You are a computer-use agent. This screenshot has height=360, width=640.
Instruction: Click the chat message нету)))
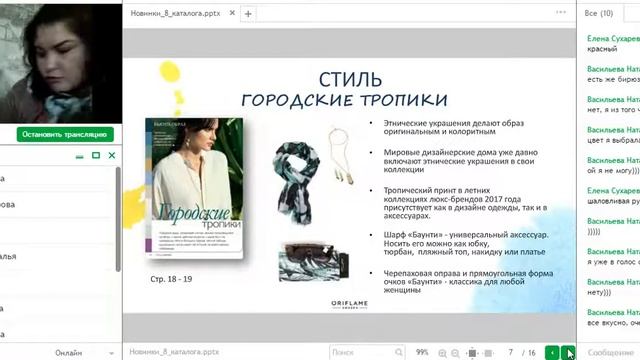pyautogui.click(x=599, y=292)
